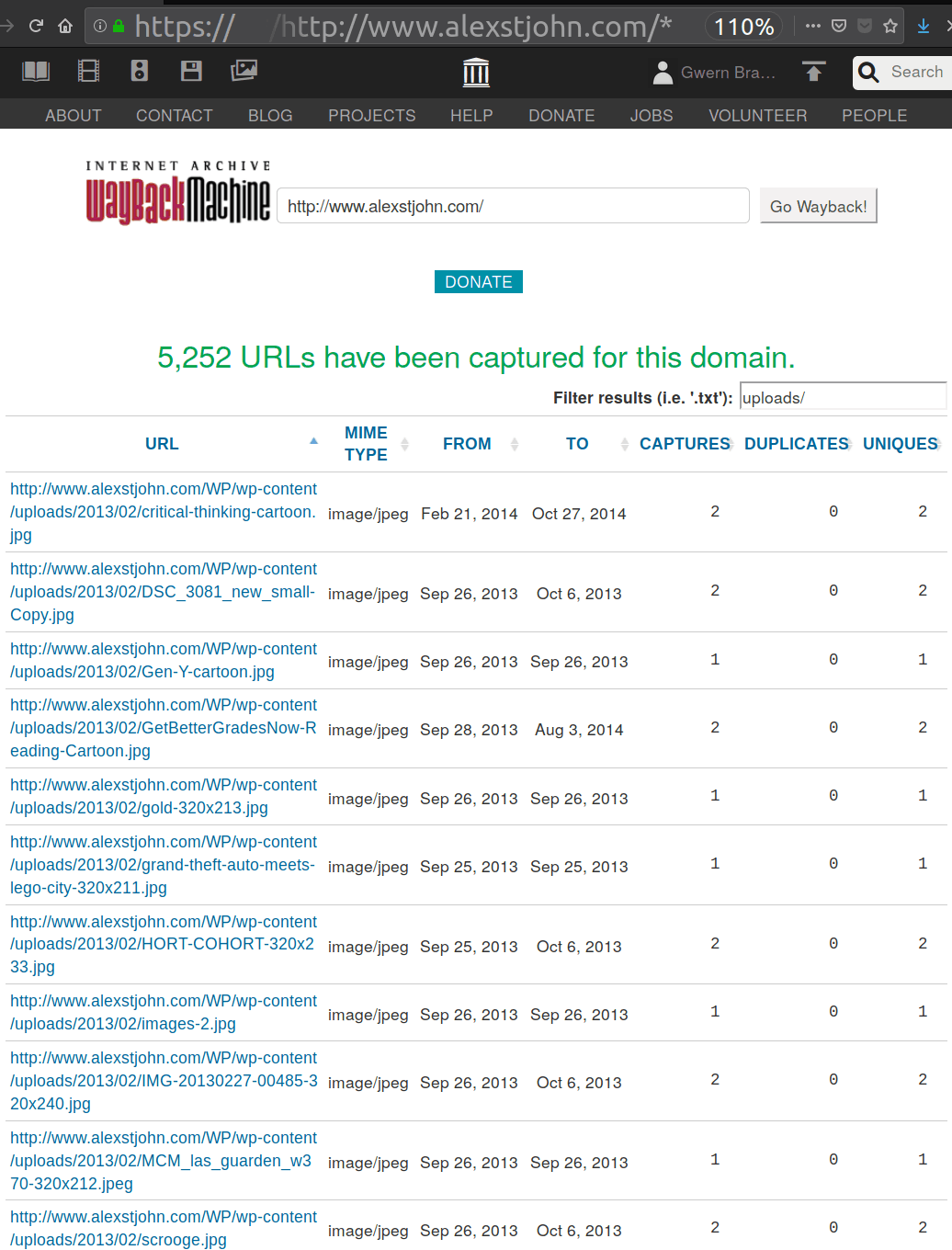Image resolution: width=952 pixels, height=1250 pixels.
Task: Click the teal DONATE button
Action: 479,282
